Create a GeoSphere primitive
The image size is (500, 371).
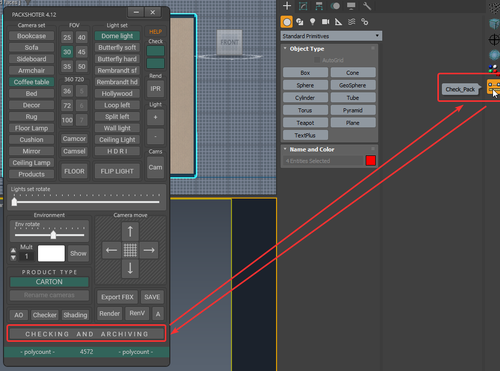pos(353,85)
